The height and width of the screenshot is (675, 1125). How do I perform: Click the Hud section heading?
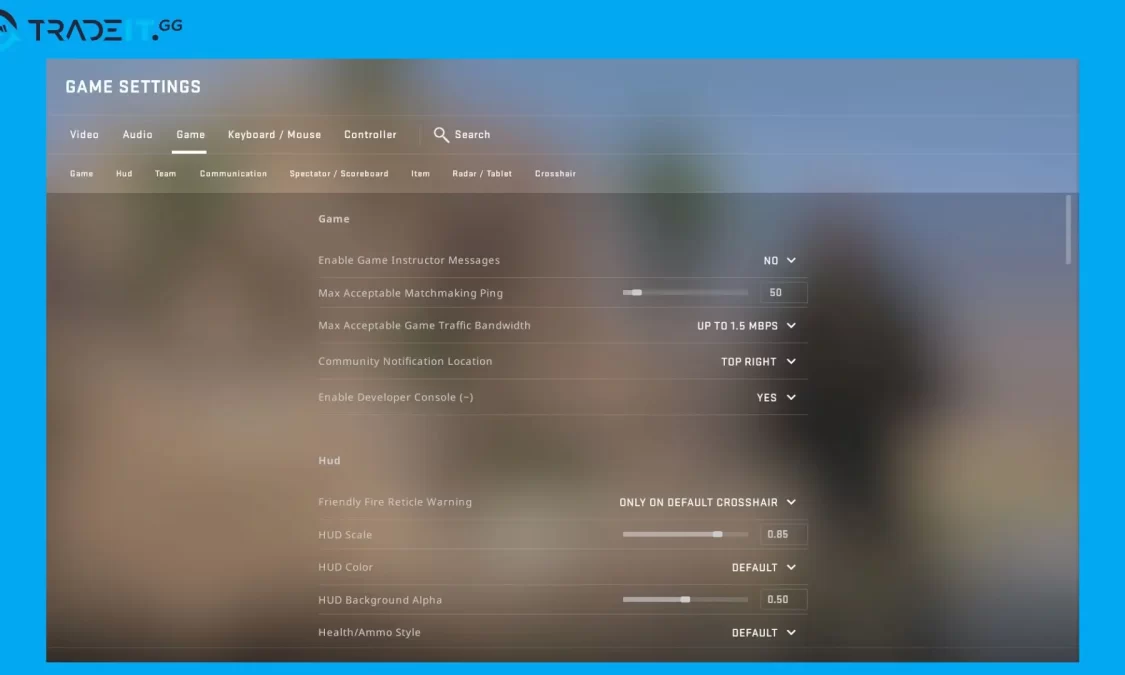tap(329, 461)
